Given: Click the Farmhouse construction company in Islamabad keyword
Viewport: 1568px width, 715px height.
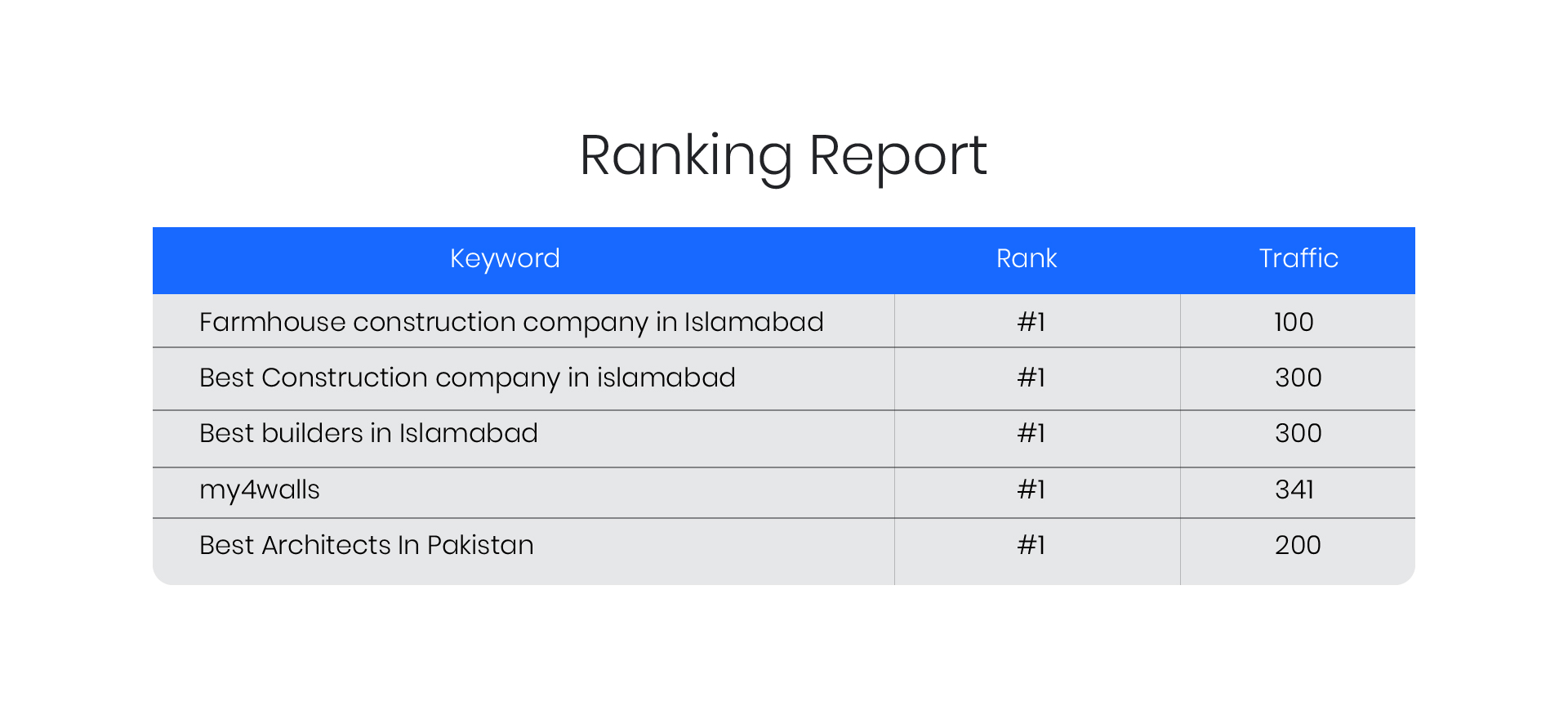Looking at the screenshot, I should 511,322.
